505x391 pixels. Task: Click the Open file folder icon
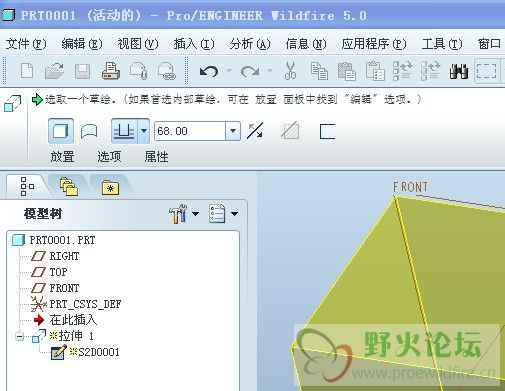coord(54,71)
